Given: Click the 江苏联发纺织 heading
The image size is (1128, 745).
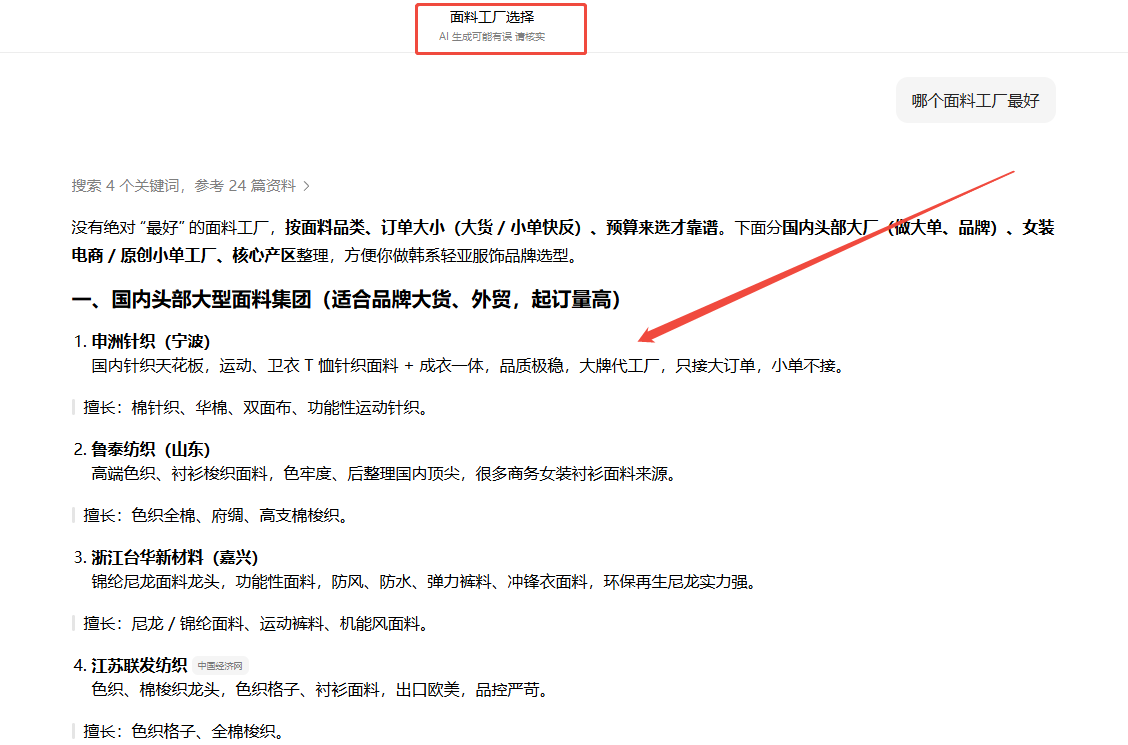Looking at the screenshot, I should point(139,665).
